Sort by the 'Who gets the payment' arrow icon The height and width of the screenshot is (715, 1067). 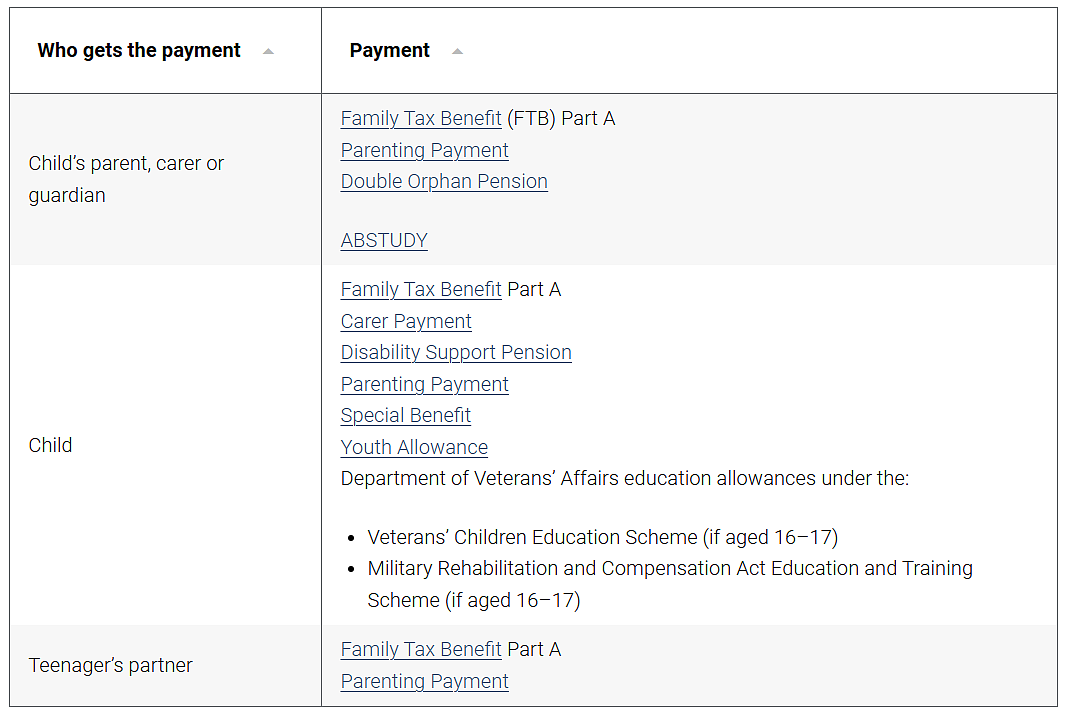click(268, 51)
